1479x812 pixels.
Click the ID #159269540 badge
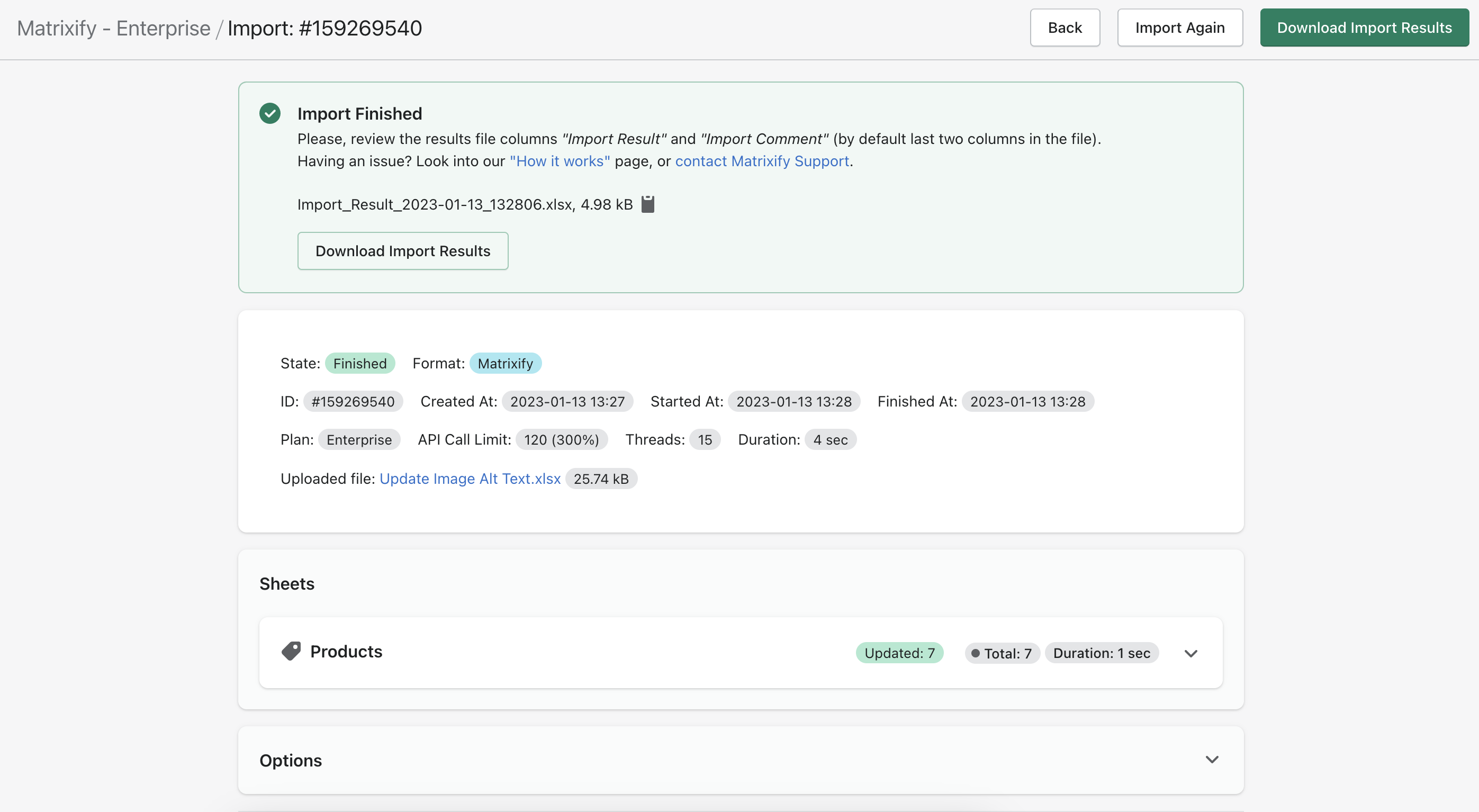pos(353,401)
